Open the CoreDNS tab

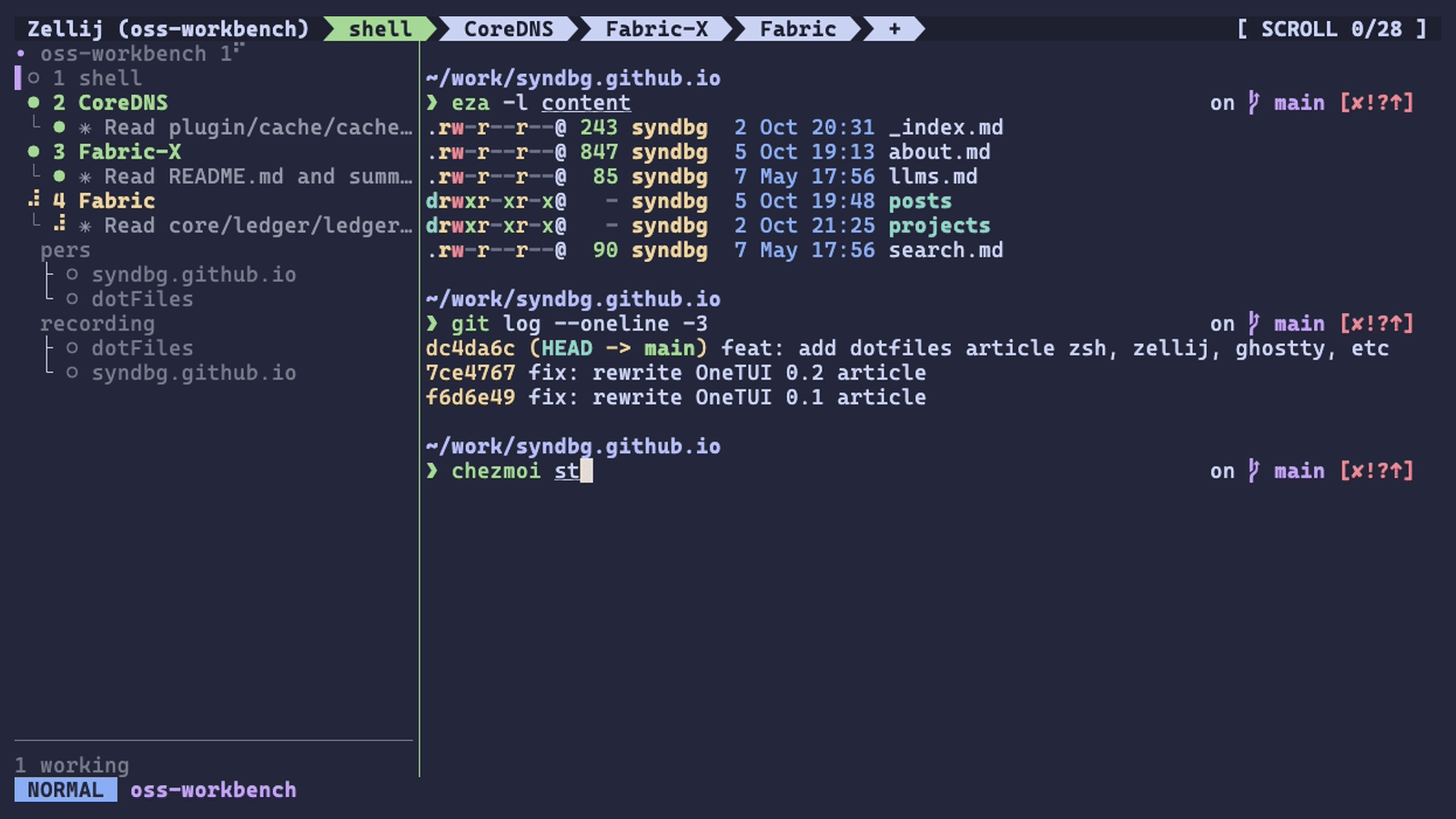pos(508,29)
